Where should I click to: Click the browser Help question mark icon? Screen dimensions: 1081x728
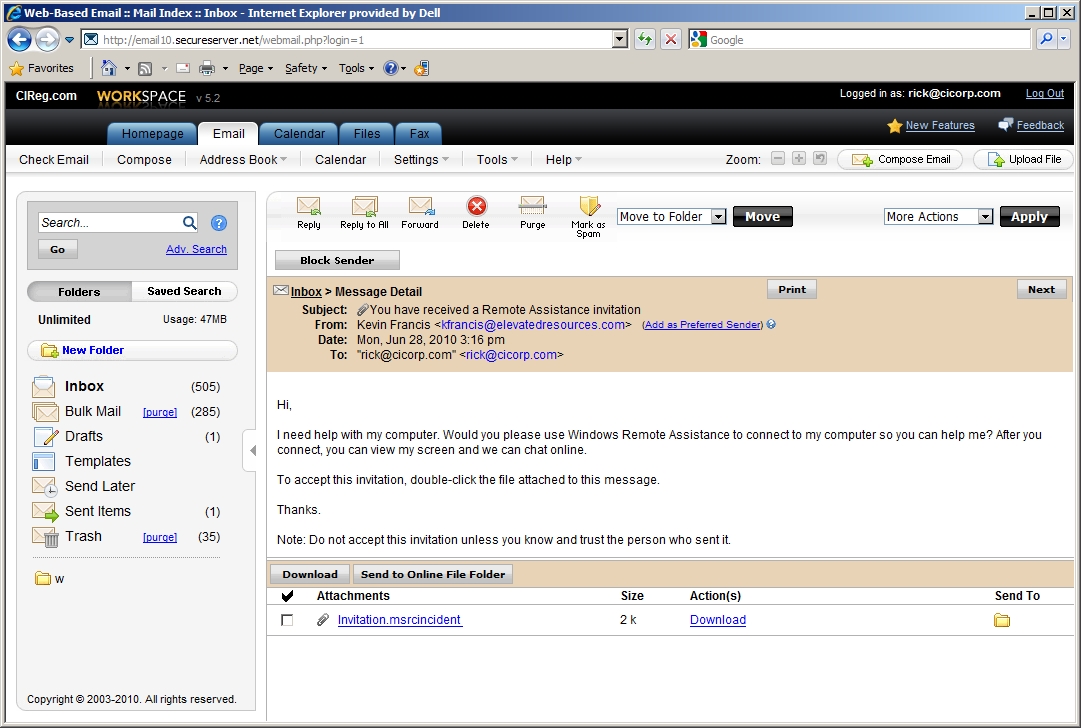click(x=390, y=68)
